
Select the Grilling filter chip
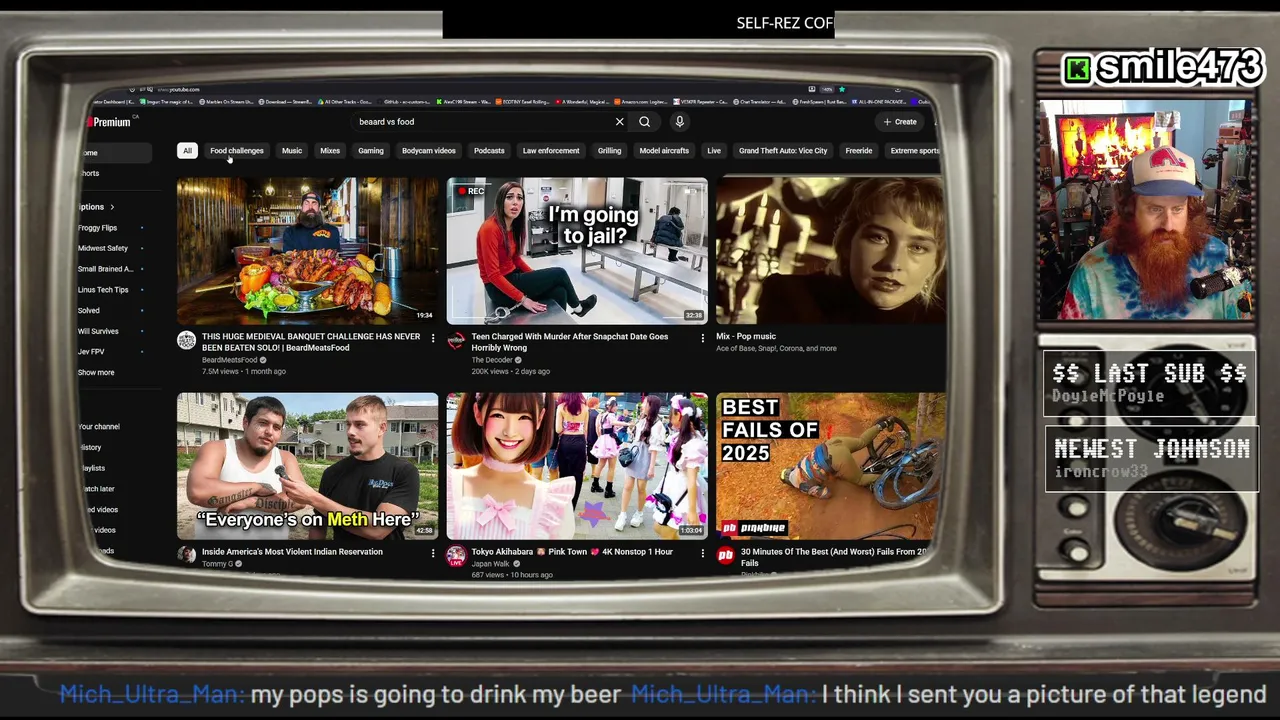(610, 151)
